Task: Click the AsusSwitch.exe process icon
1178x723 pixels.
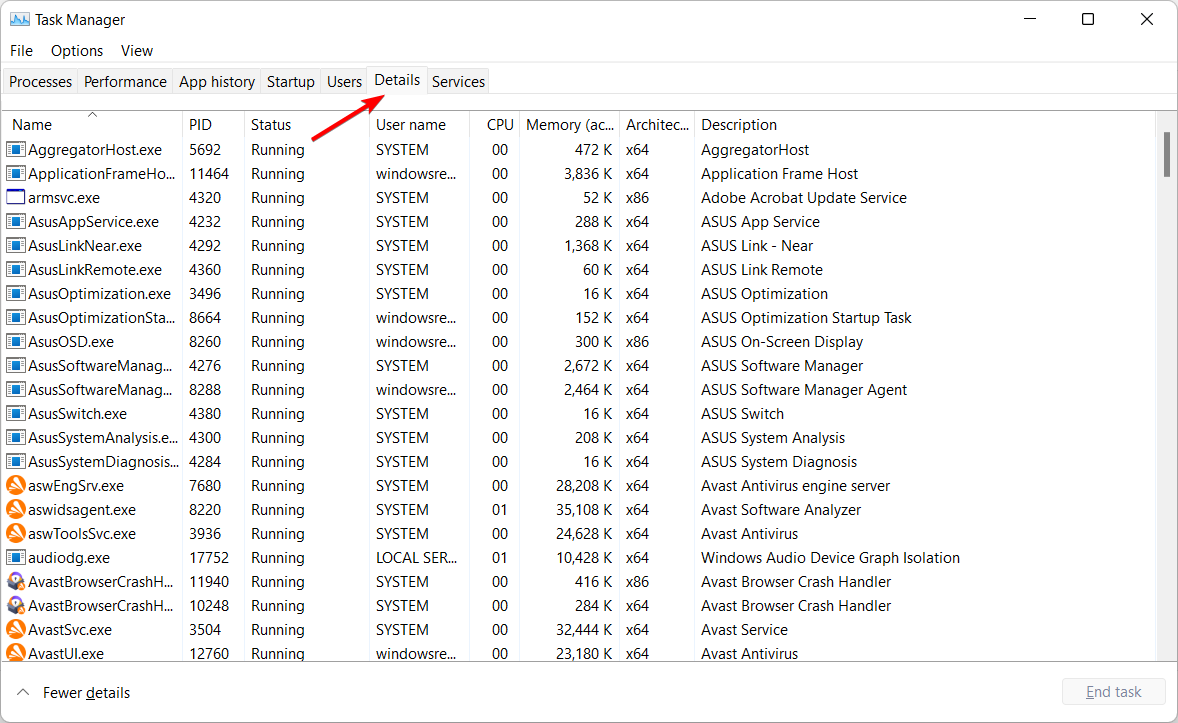Action: pos(16,414)
